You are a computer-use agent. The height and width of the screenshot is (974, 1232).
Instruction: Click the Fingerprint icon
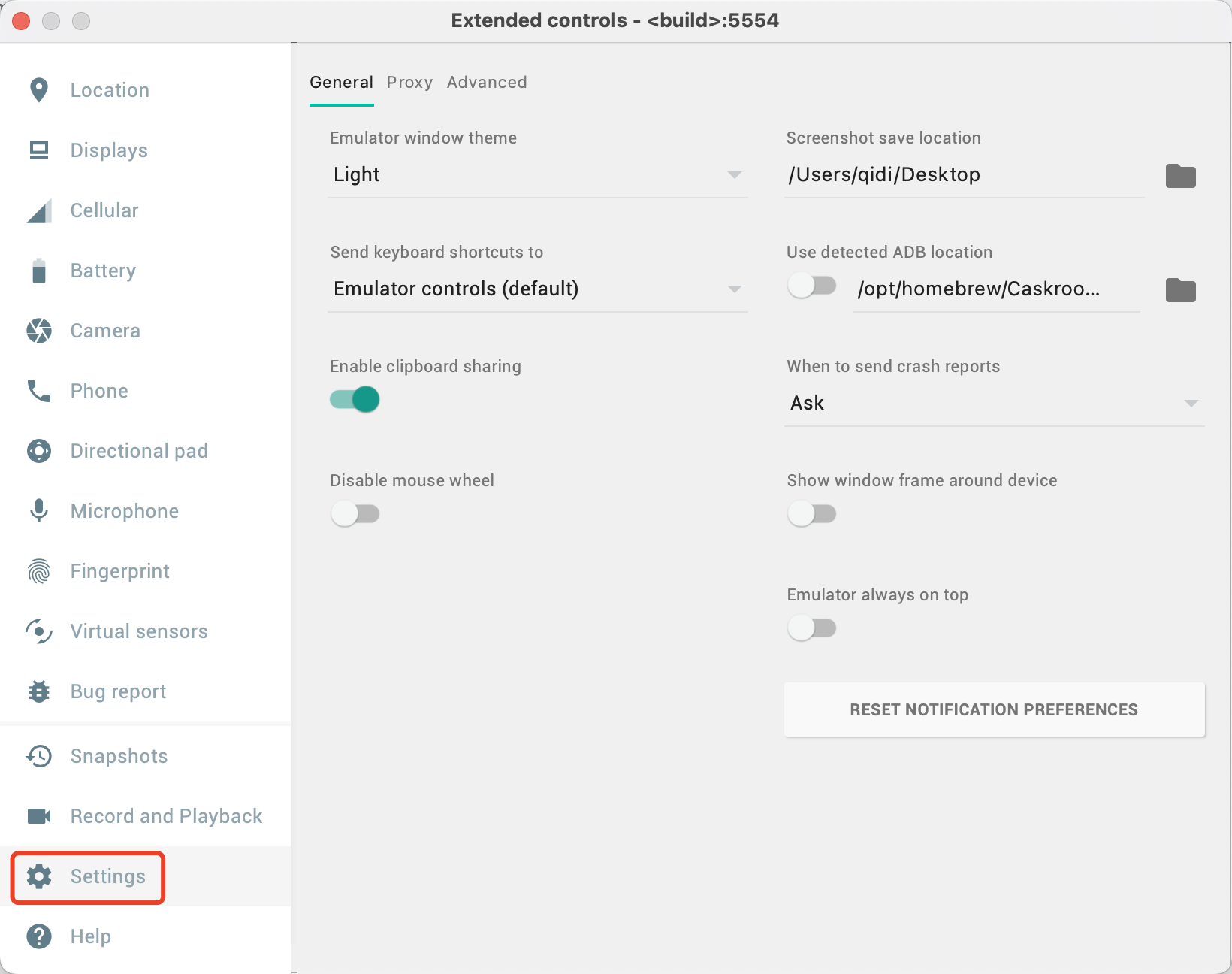point(39,571)
